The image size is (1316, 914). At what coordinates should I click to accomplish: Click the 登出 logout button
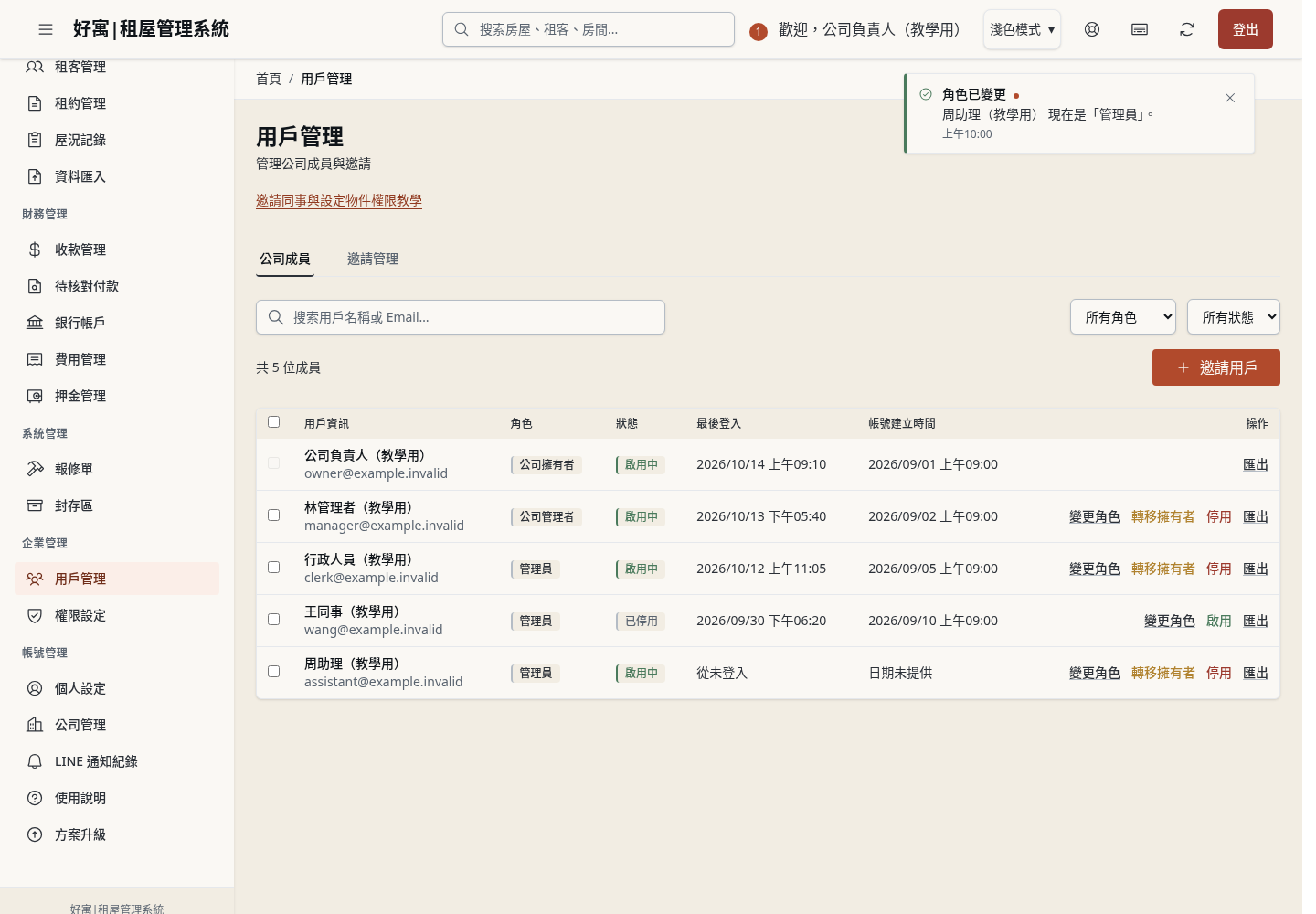(x=1246, y=29)
